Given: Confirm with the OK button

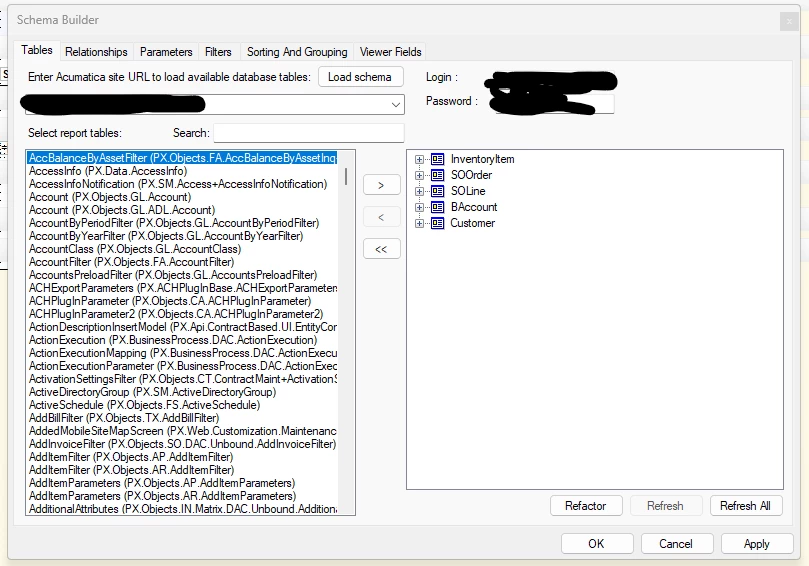Looking at the screenshot, I should click(597, 544).
